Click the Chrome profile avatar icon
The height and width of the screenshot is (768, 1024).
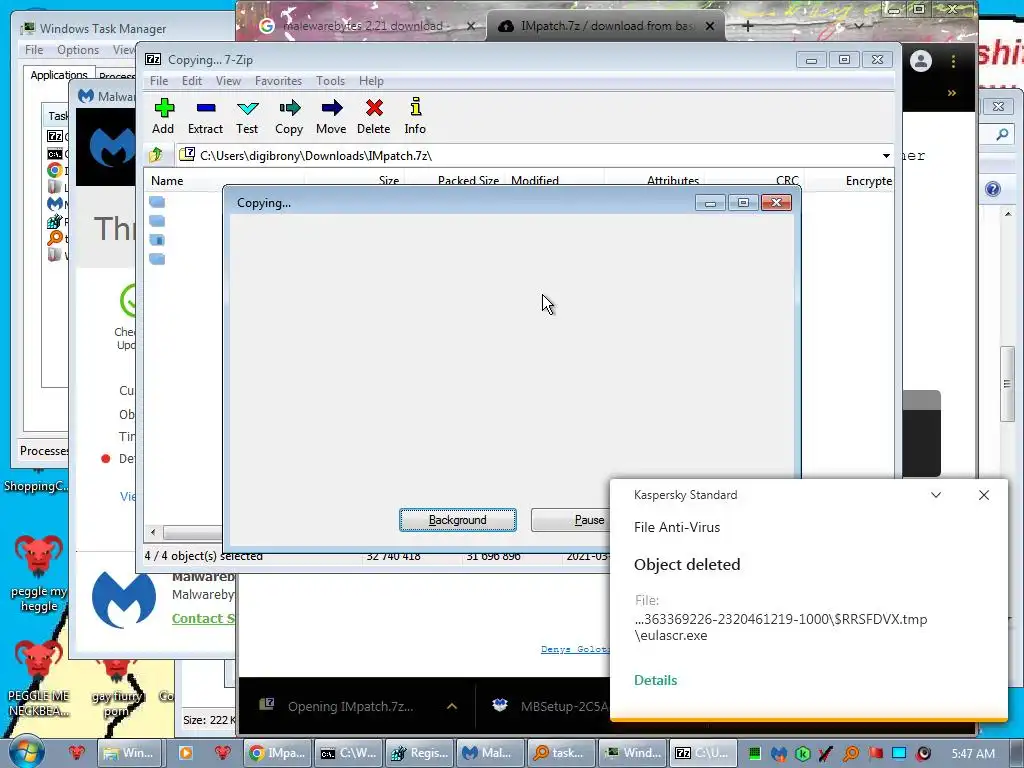[921, 61]
